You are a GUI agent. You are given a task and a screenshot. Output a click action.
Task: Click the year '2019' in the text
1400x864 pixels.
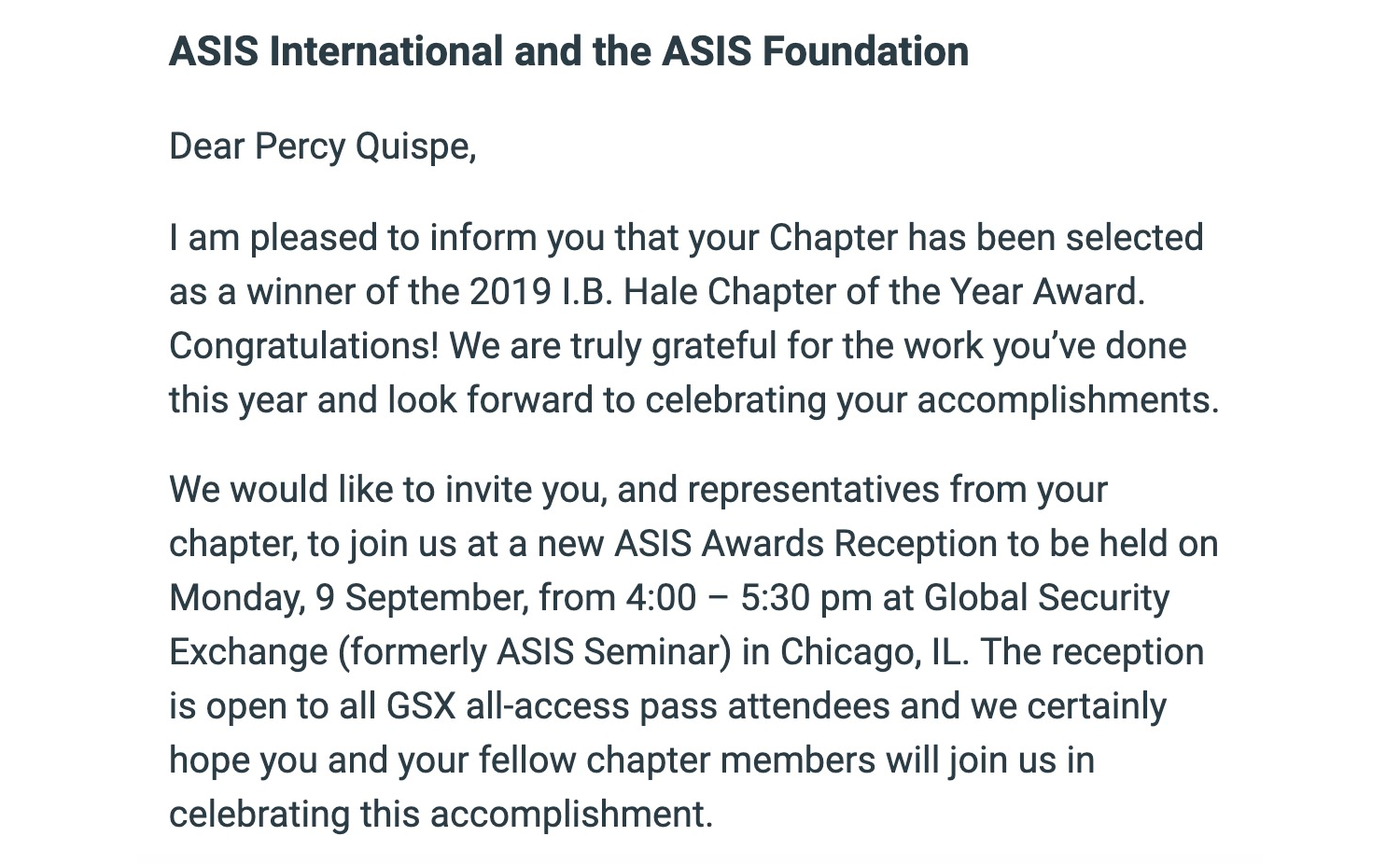[x=511, y=292]
